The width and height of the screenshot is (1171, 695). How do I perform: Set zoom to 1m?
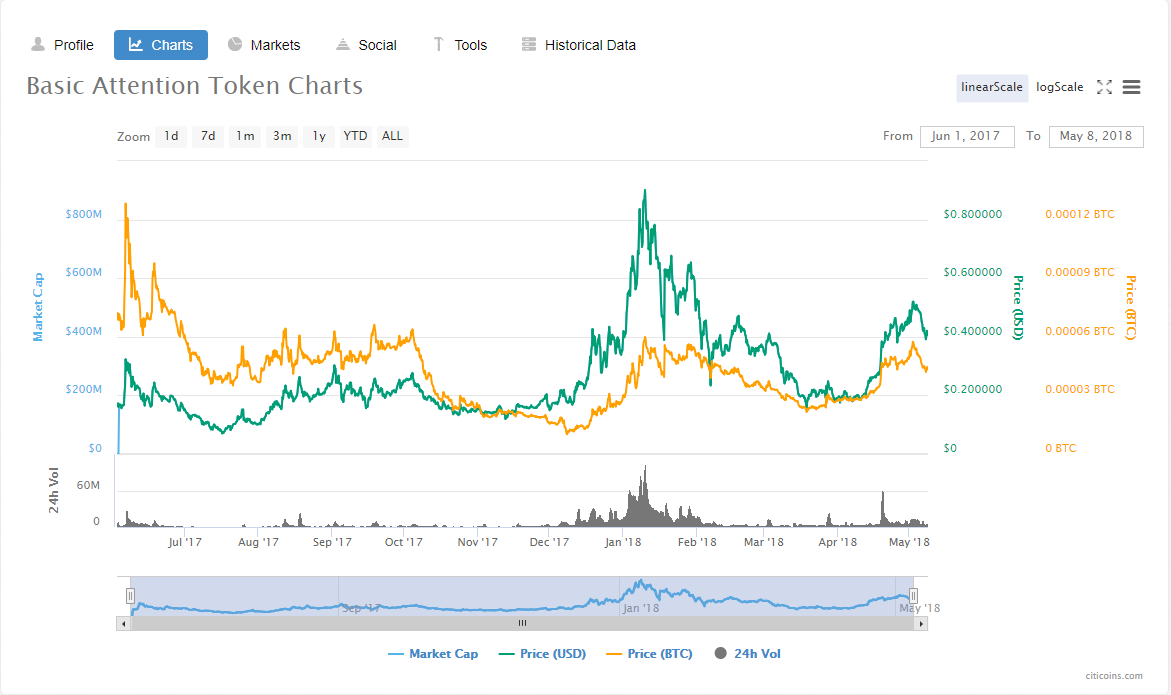pos(245,136)
